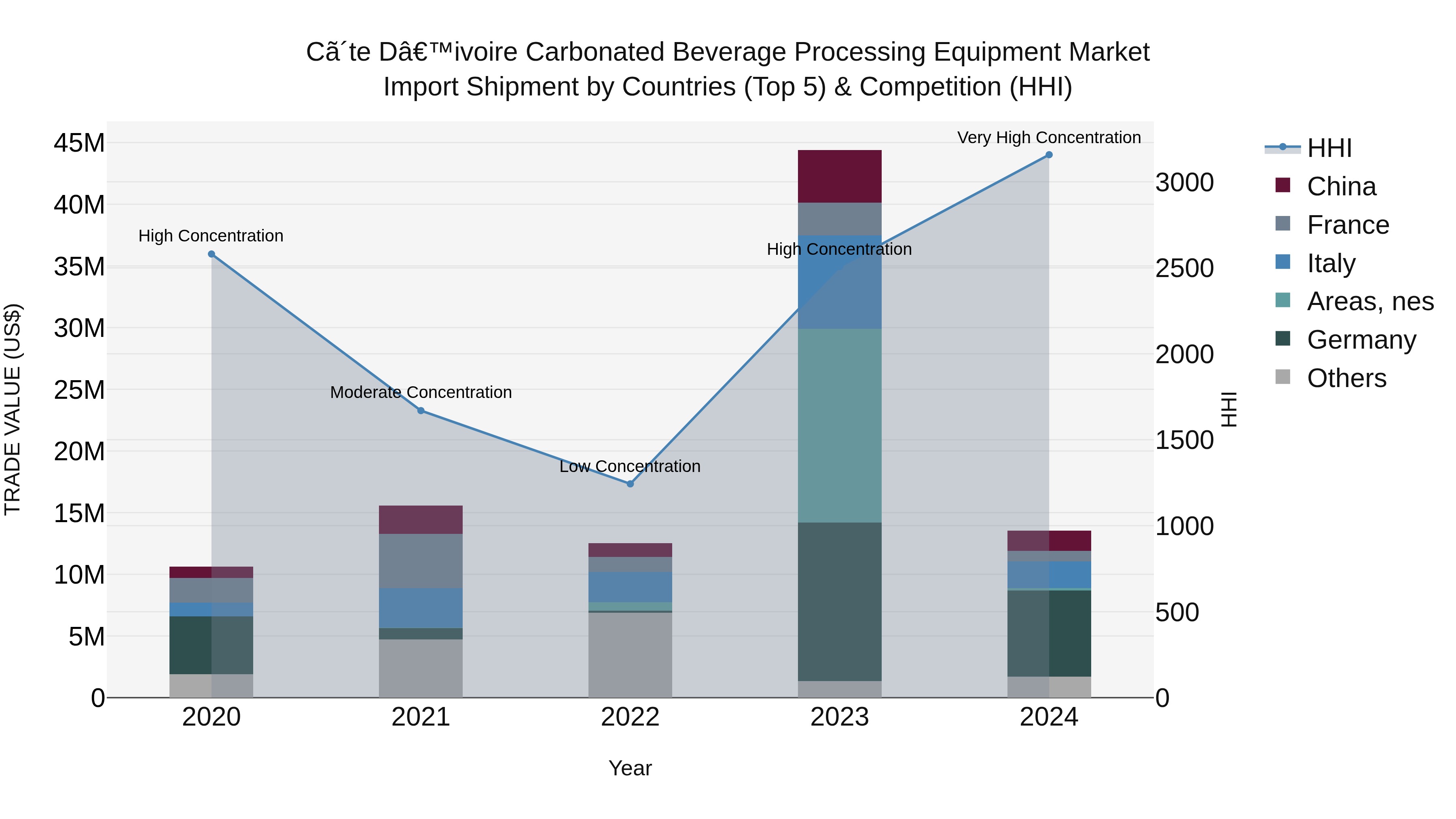Click the Italy segment of the 2022 bar

point(630,587)
